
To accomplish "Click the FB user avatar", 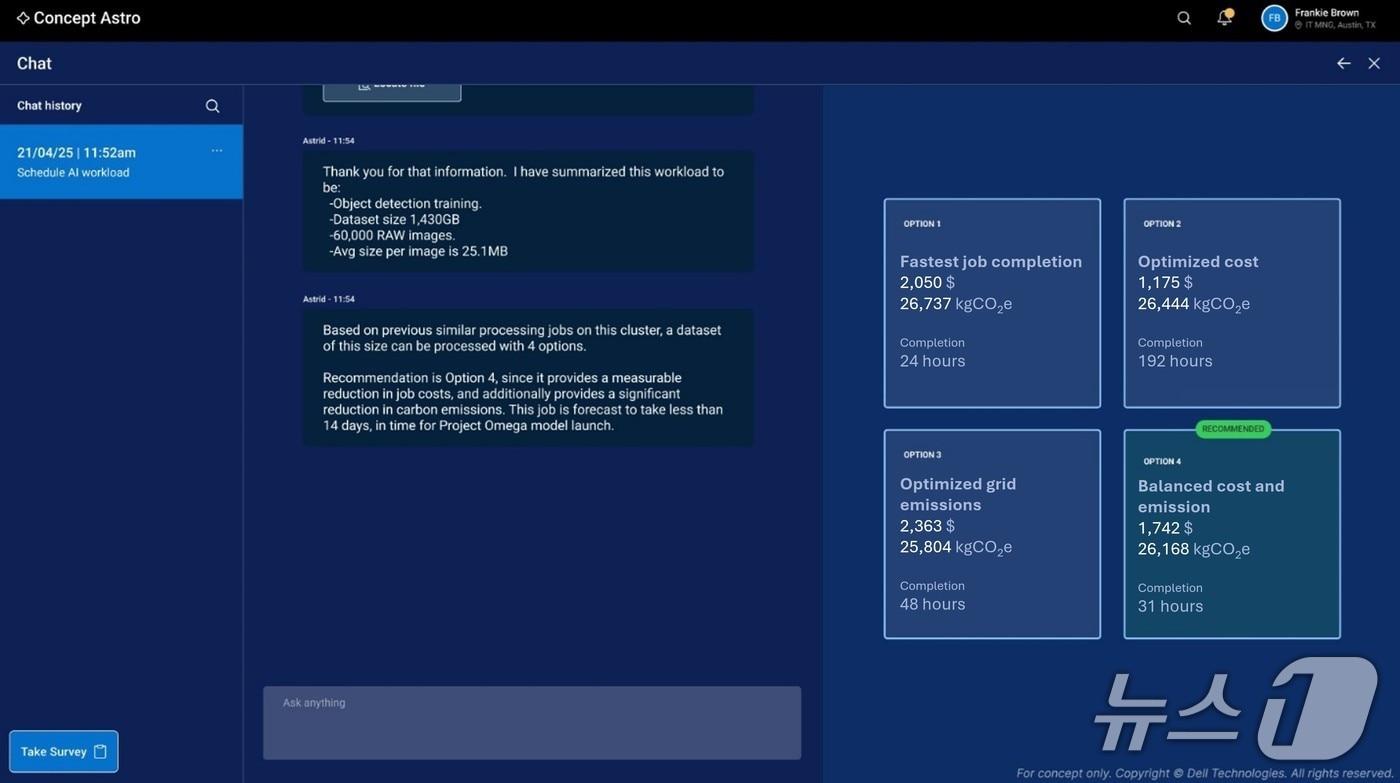I will pos(1274,18).
